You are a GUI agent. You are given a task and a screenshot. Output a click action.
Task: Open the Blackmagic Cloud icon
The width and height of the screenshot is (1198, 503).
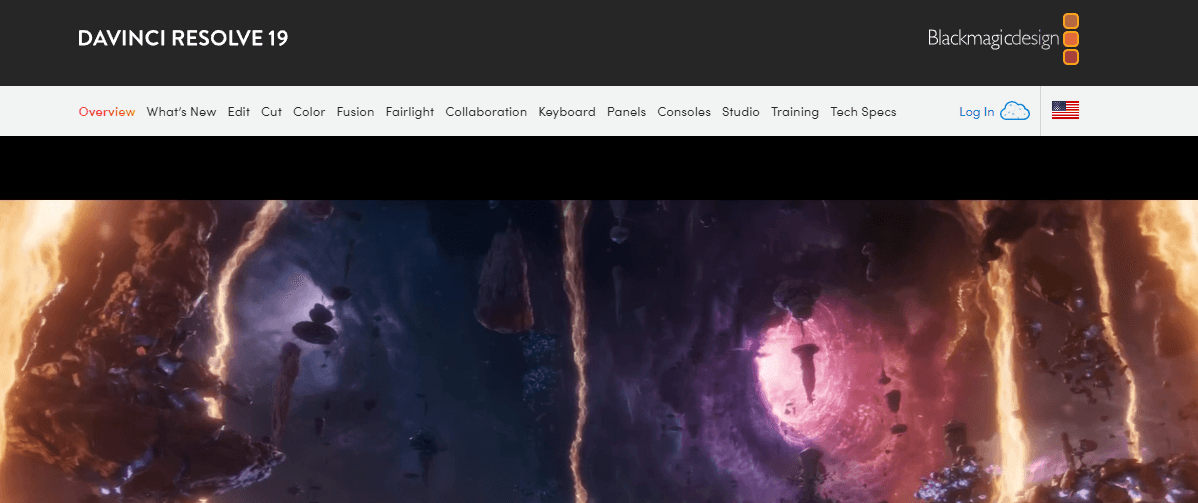point(1015,111)
